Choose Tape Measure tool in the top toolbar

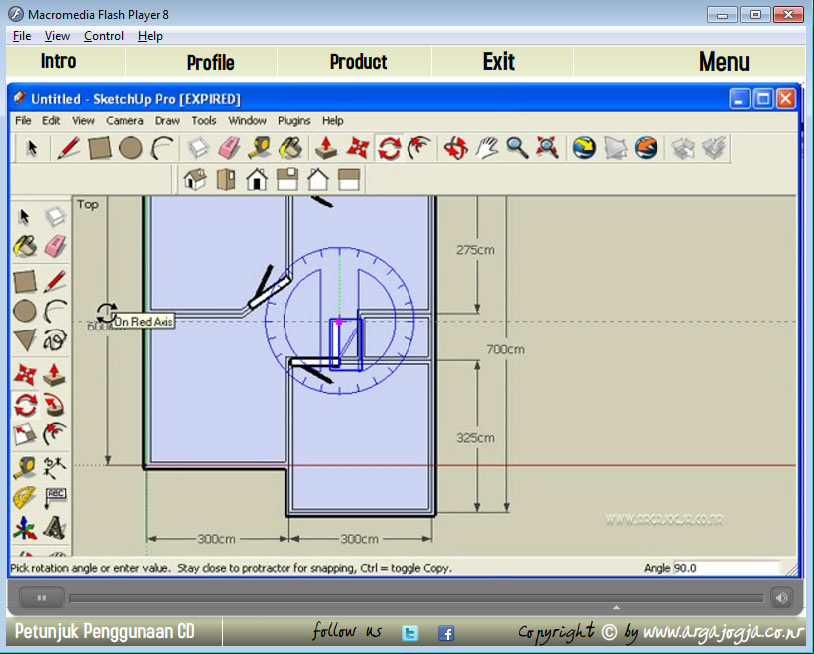coord(260,148)
